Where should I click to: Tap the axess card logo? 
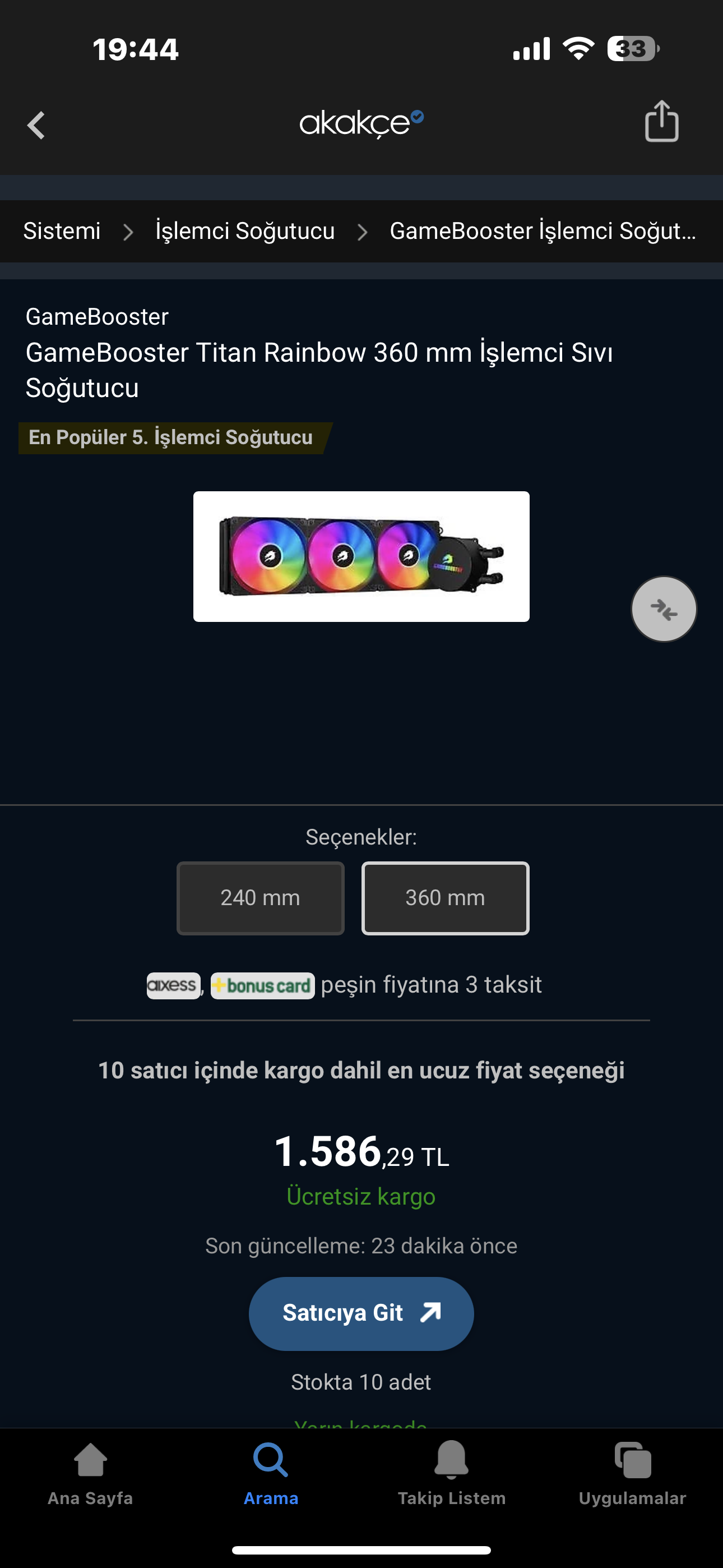coord(173,985)
